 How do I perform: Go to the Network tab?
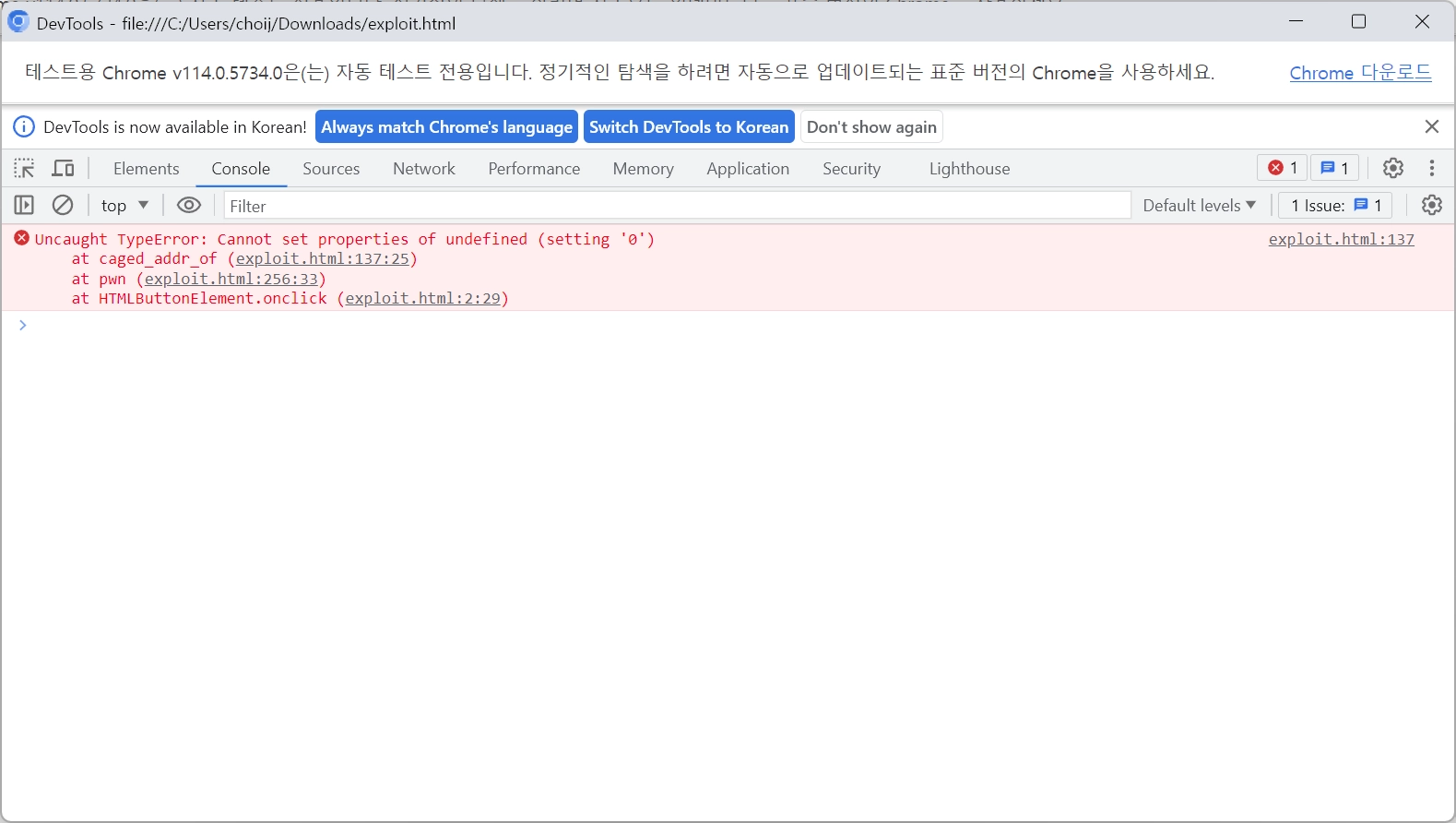pyautogui.click(x=424, y=169)
